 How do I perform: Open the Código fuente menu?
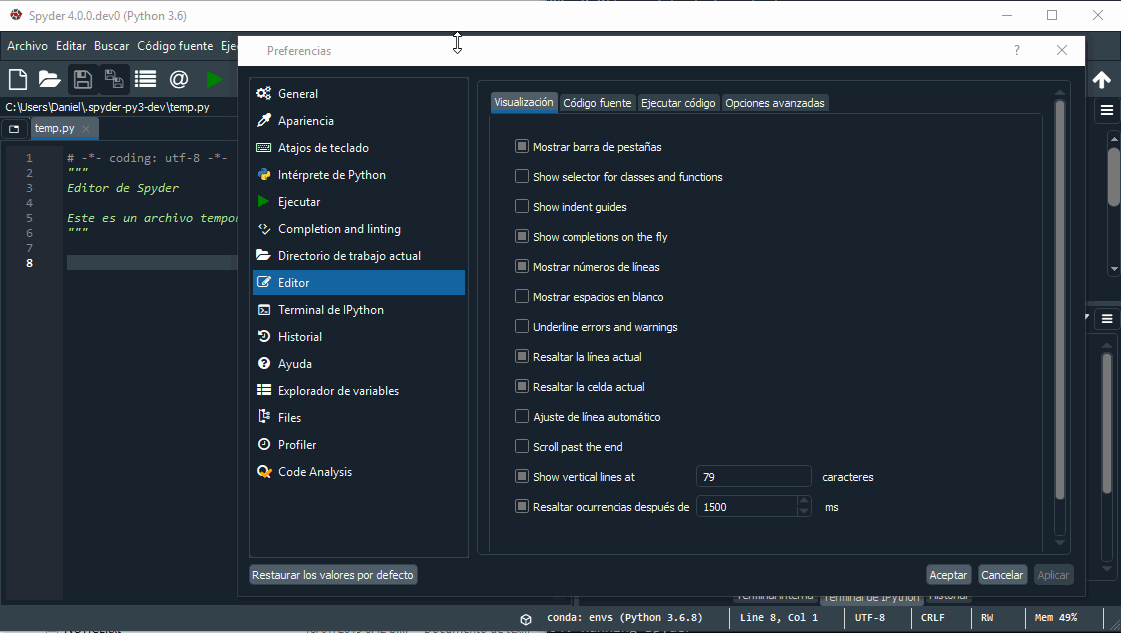[175, 46]
